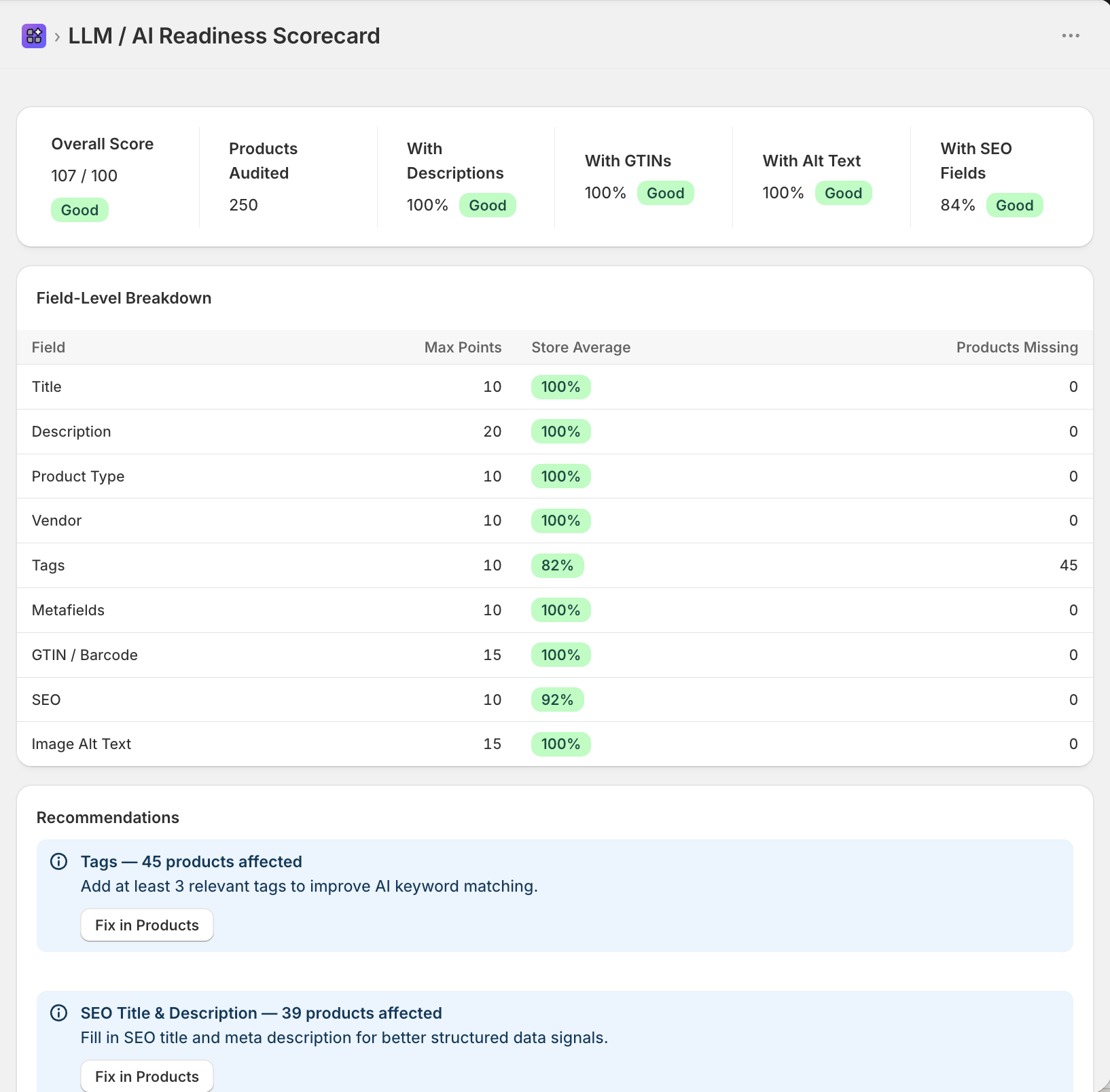This screenshot has height=1092, width=1110.
Task: Click Fix in Products under SEO recommendation
Action: click(x=147, y=1076)
